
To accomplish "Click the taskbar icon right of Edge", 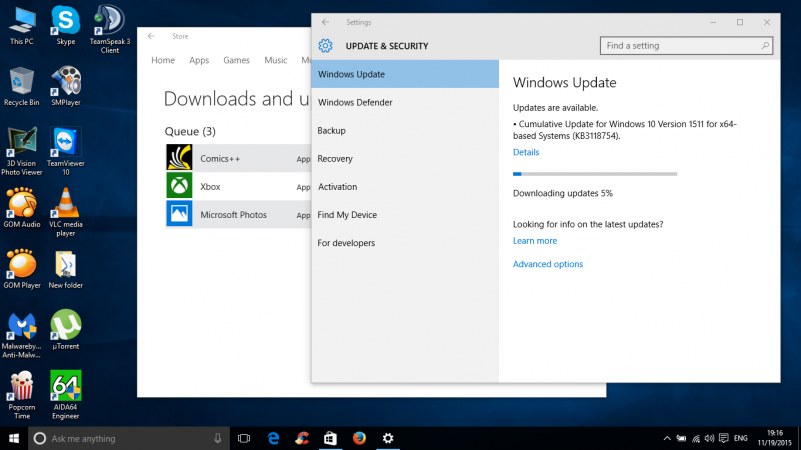I will pos(302,438).
